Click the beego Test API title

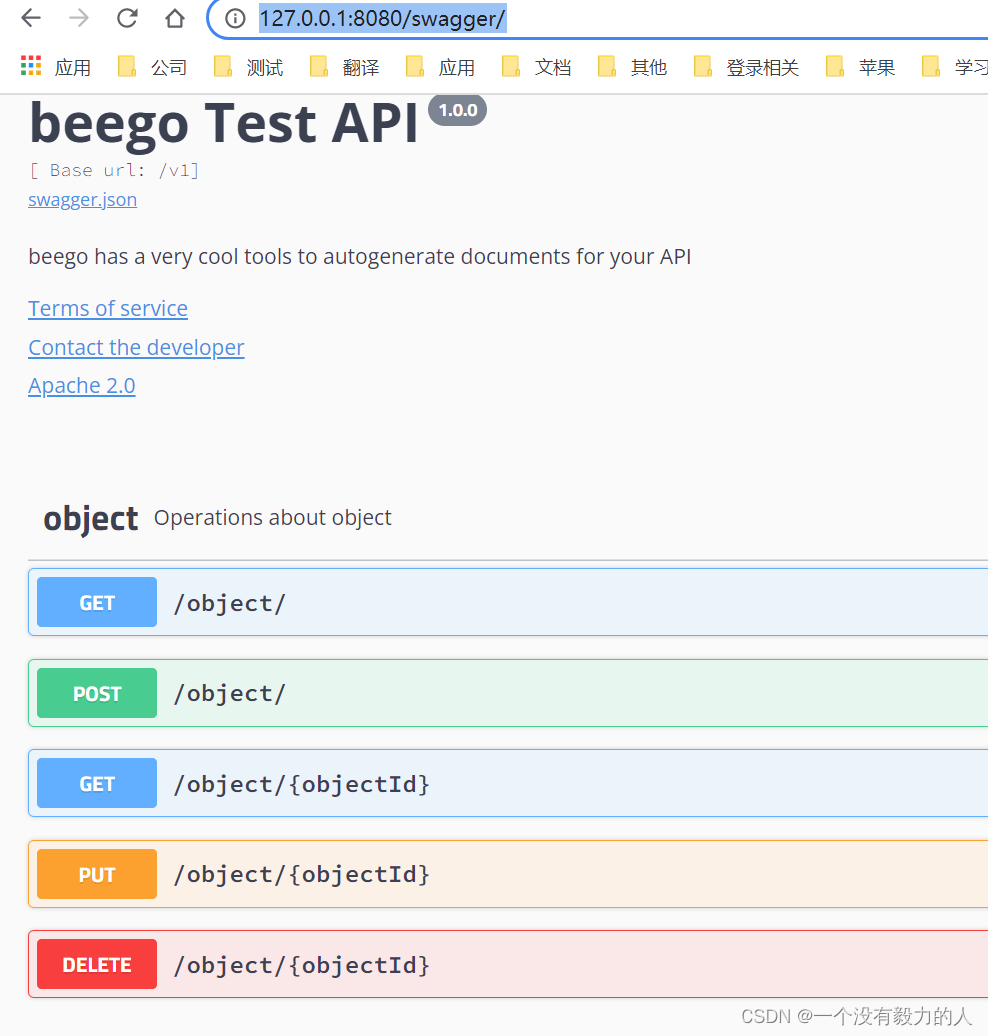point(223,123)
